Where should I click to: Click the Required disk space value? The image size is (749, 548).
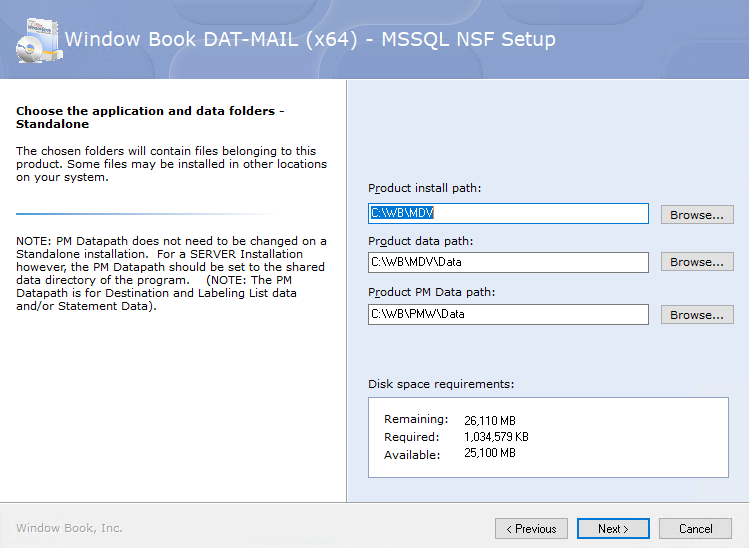[496, 437]
